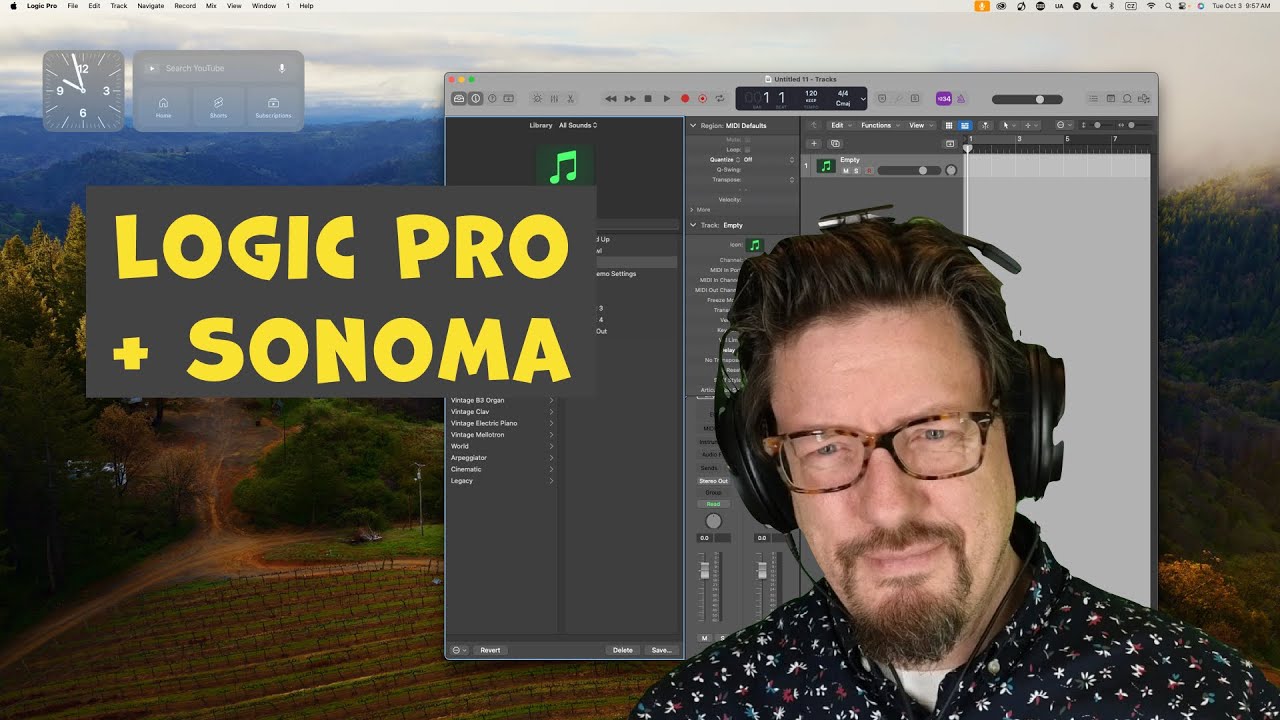Open the View menu in Tracks area

point(921,125)
